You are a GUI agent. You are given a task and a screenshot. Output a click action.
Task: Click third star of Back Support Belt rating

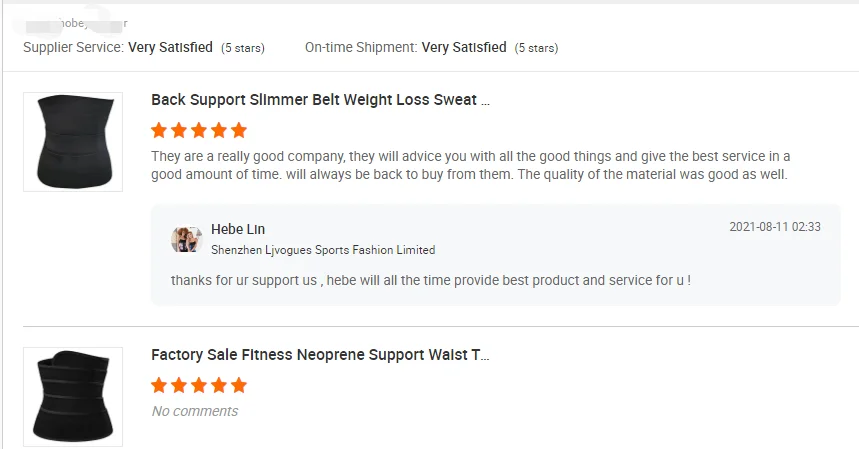click(x=199, y=131)
